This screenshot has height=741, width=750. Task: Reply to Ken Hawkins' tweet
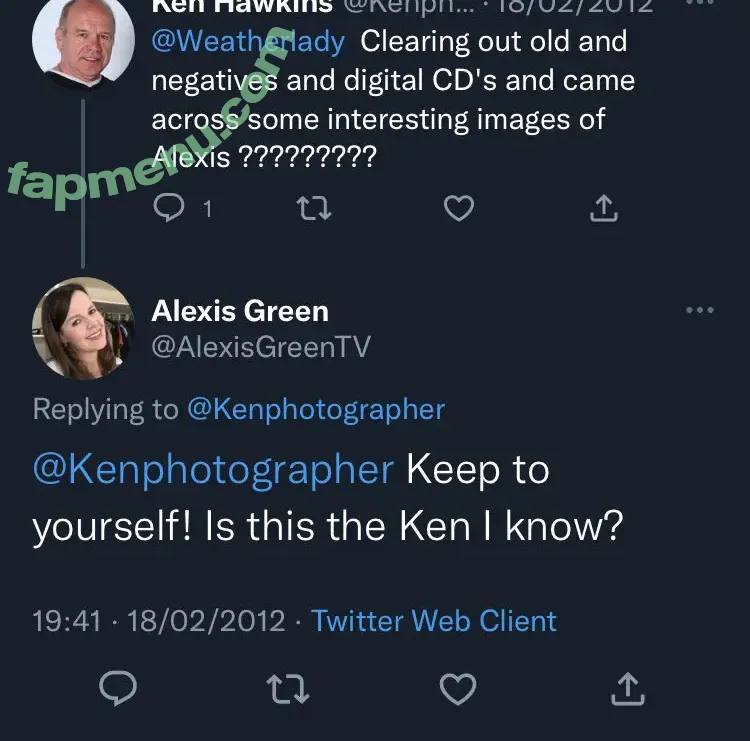pos(171,208)
